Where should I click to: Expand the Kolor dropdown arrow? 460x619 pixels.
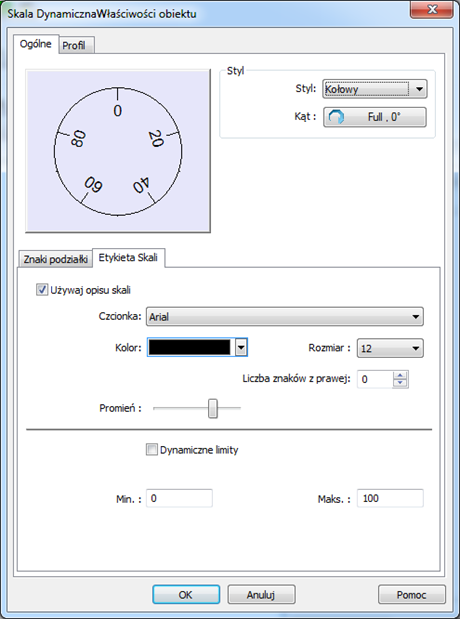click(x=241, y=348)
